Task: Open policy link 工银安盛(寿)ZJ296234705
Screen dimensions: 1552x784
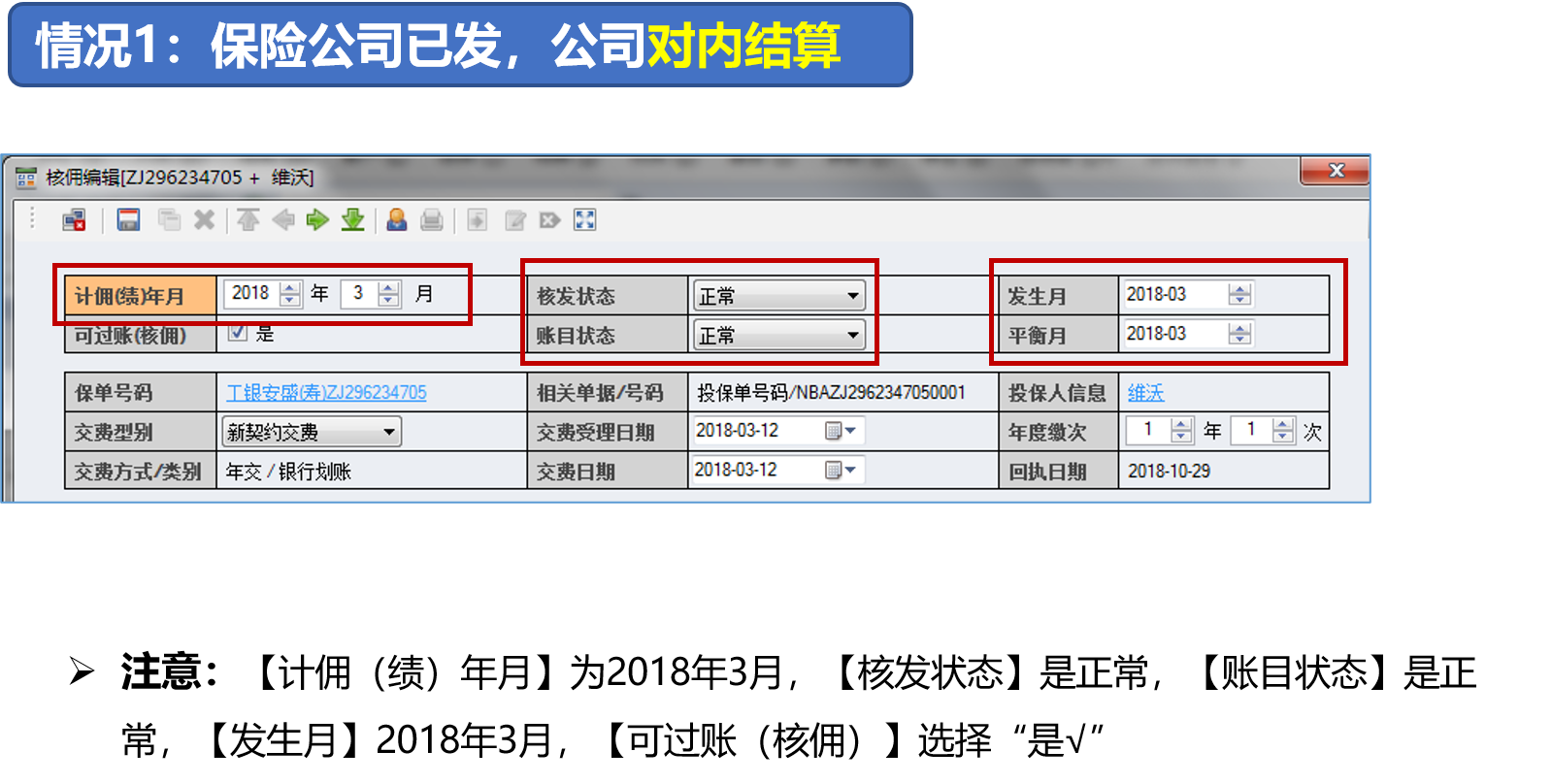Action: click(x=326, y=393)
